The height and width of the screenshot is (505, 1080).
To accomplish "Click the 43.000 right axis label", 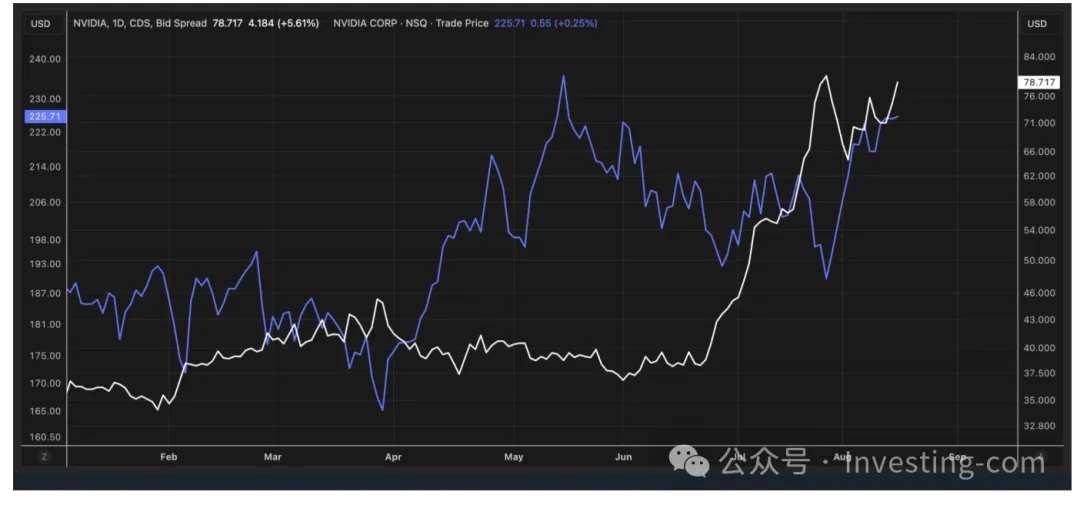I will click(1040, 320).
